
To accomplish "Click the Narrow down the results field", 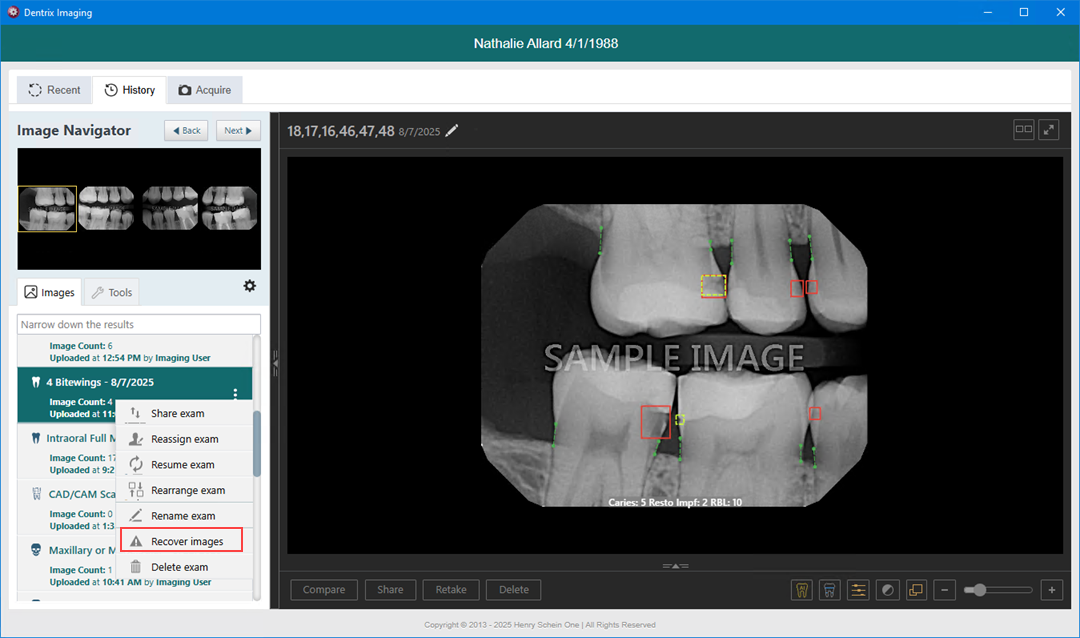I will coord(139,324).
